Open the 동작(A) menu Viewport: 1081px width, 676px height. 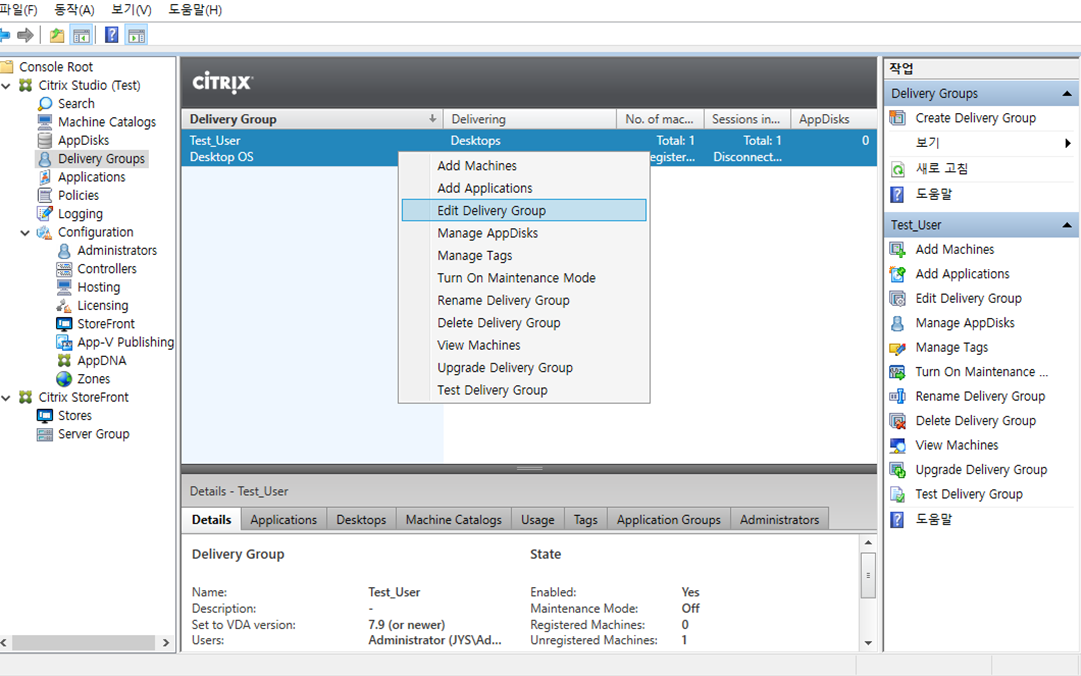74,10
